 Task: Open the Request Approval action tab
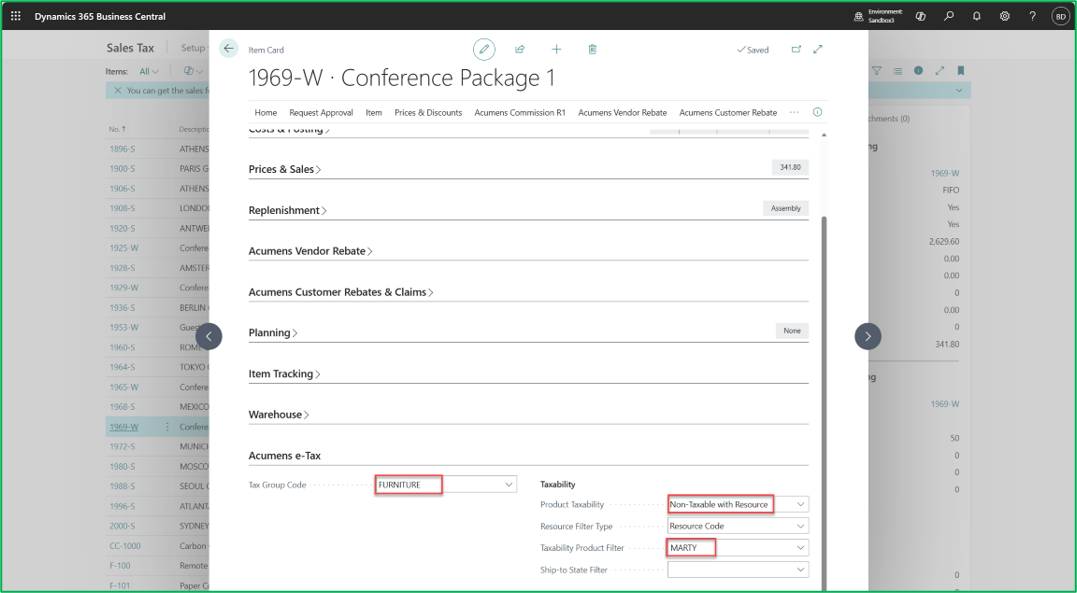(321, 113)
